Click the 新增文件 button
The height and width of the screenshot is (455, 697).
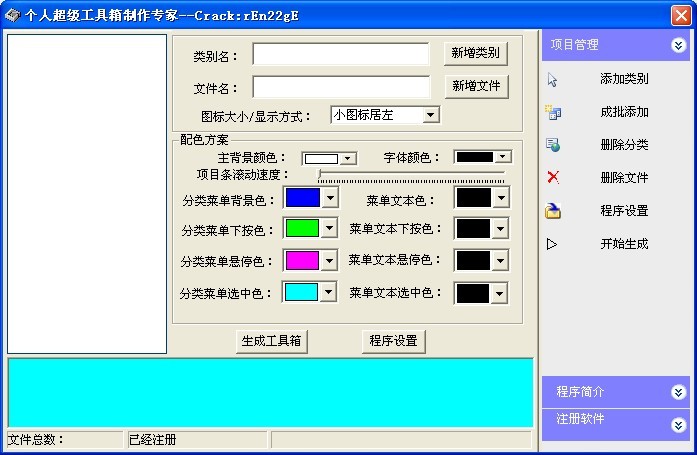[477, 86]
